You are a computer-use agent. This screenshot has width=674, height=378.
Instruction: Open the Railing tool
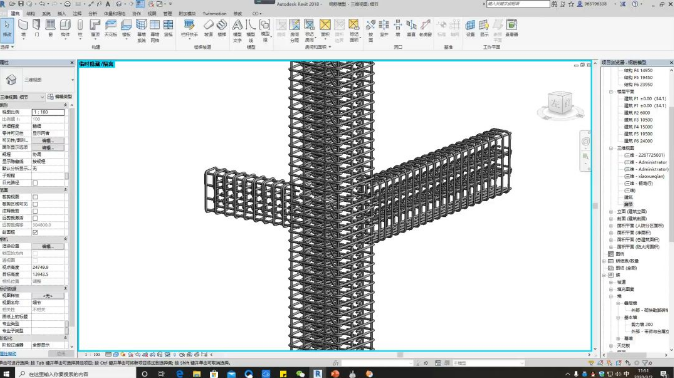(x=189, y=29)
